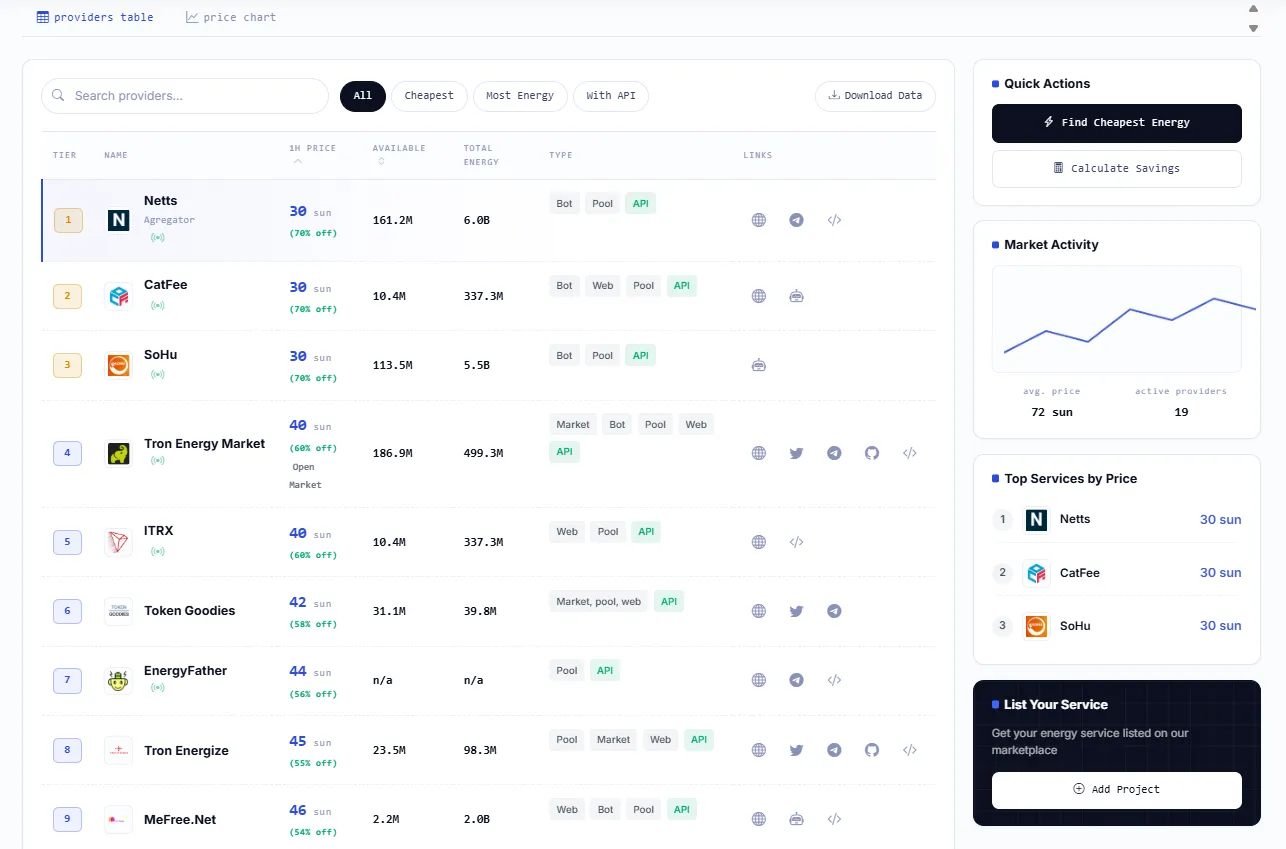Open MeFree.Net's API code icon
The width and height of the screenshot is (1286, 849).
(834, 819)
